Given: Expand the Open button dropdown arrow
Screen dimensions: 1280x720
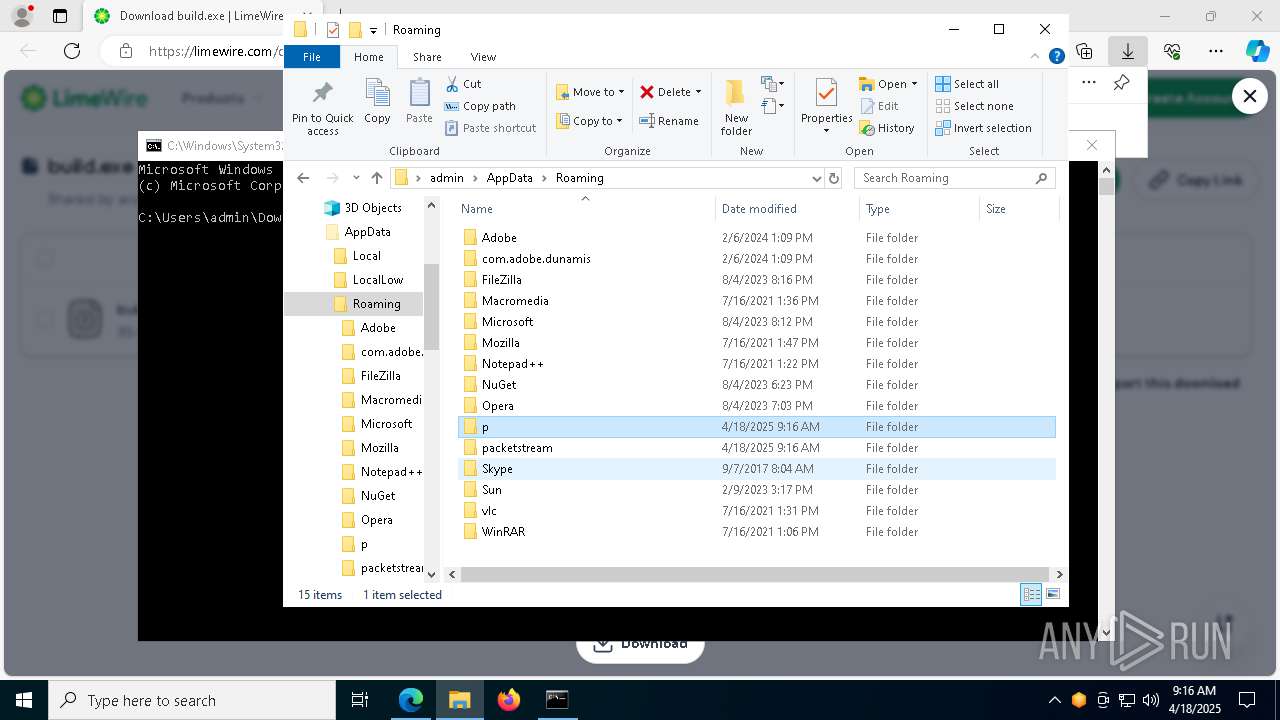Looking at the screenshot, I should point(915,84).
